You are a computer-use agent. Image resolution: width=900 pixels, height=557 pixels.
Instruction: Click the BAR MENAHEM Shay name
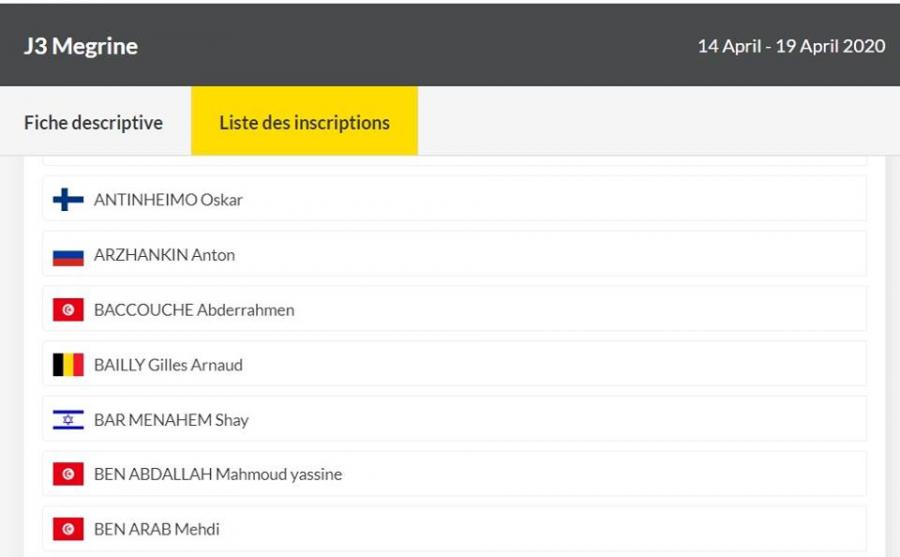pos(171,420)
